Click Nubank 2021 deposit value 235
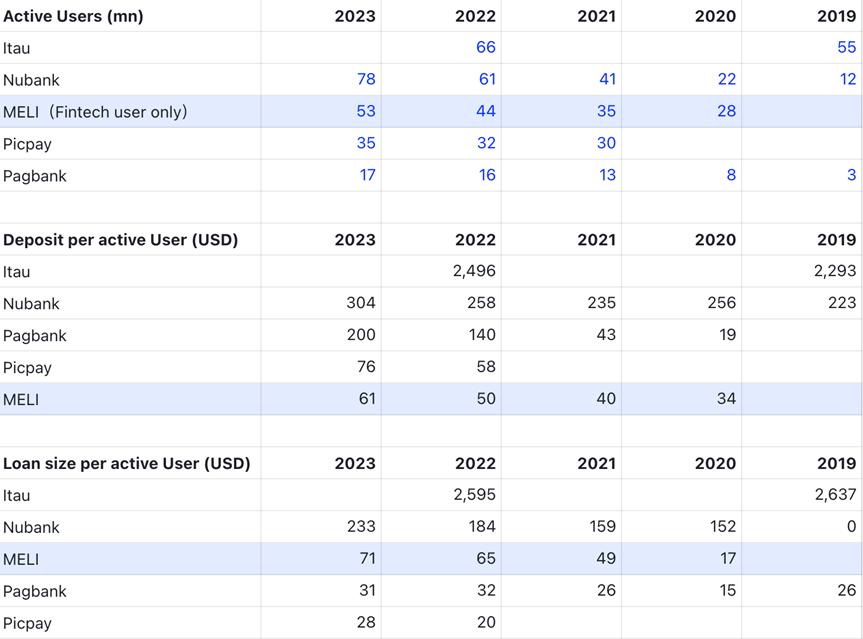Image resolution: width=863 pixels, height=639 pixels. (602, 303)
